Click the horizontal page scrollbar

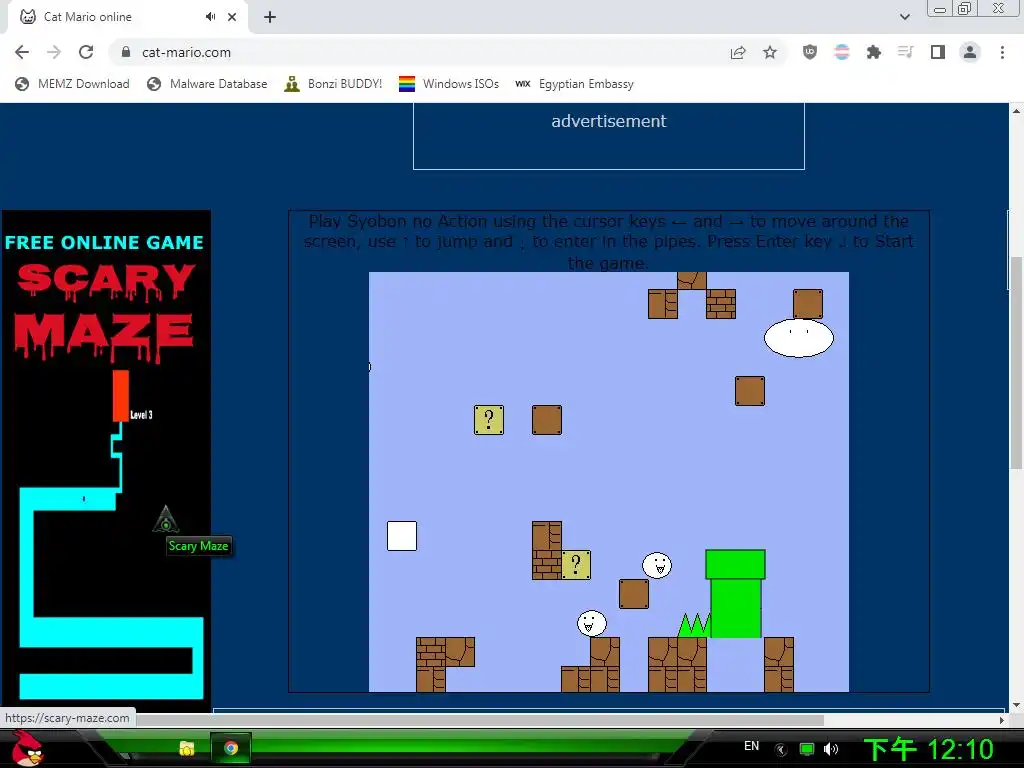click(479, 720)
